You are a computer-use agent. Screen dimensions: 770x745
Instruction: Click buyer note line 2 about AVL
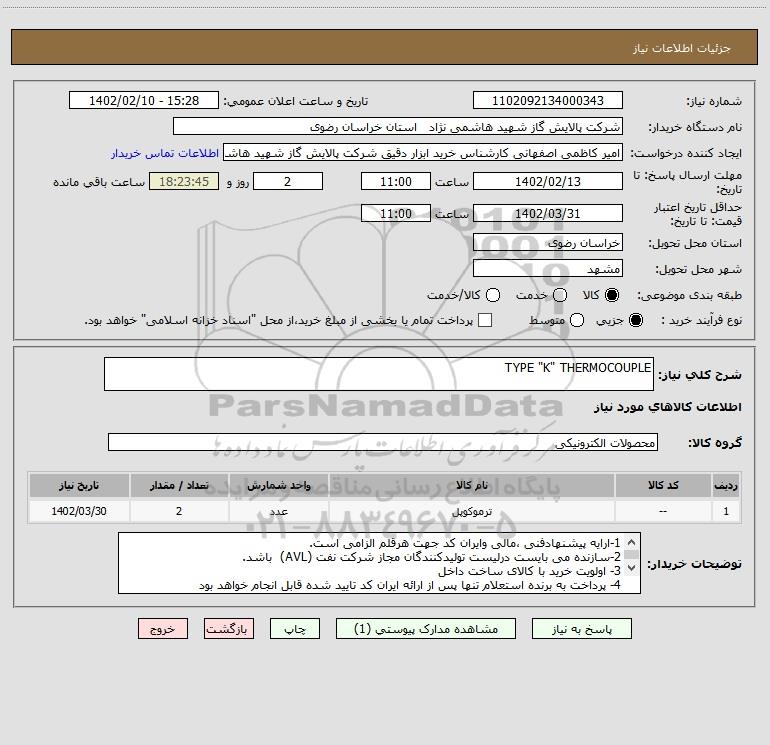[432, 557]
